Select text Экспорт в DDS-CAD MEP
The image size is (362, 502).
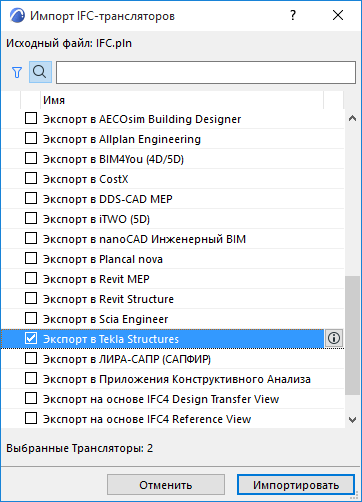(x=108, y=199)
